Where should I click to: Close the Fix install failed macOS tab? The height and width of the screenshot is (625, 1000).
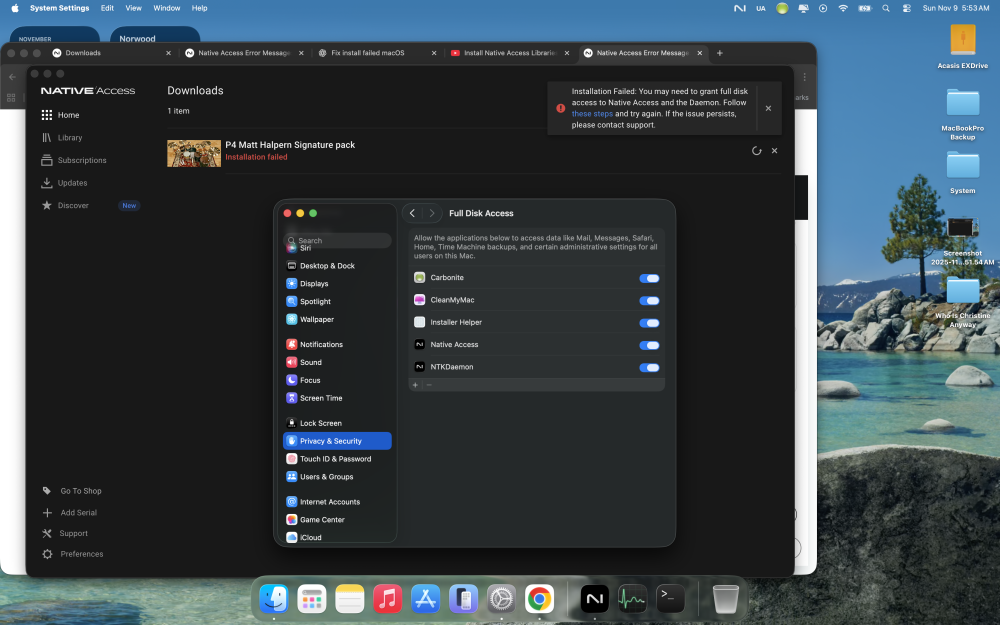point(434,53)
